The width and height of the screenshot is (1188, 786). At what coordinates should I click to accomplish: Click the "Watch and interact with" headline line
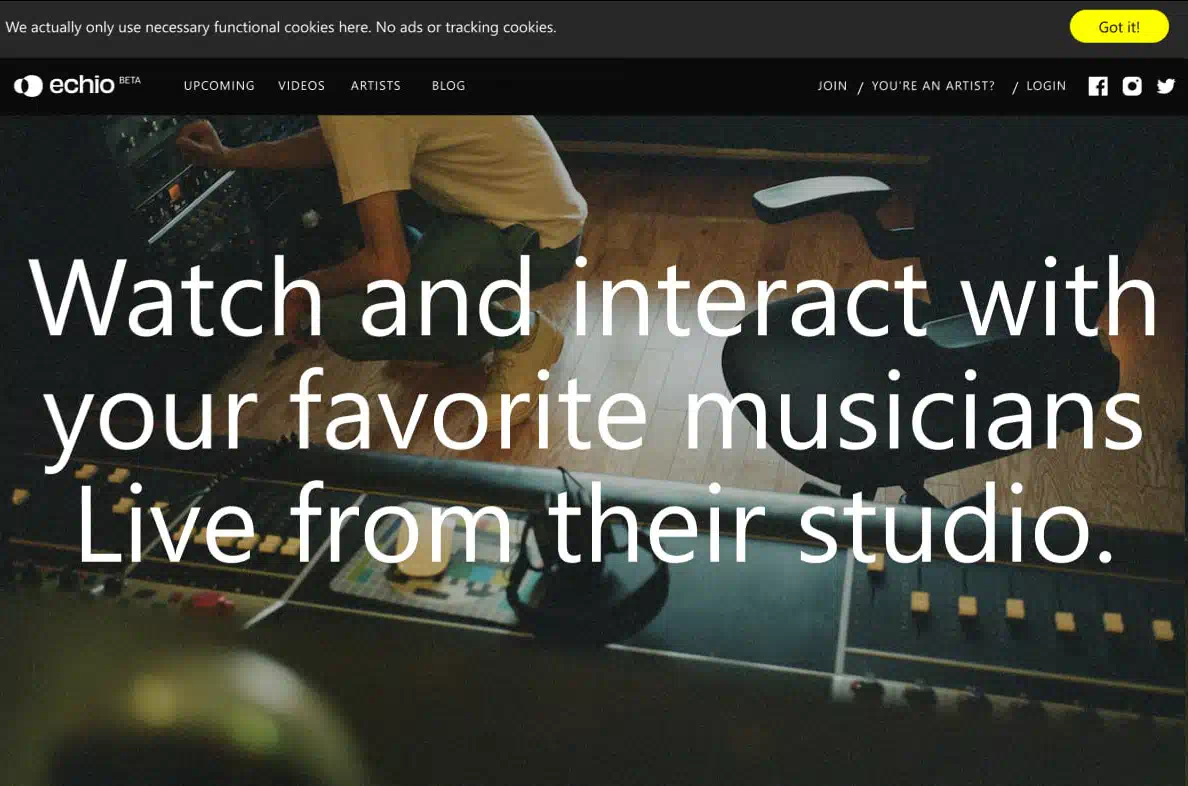594,298
